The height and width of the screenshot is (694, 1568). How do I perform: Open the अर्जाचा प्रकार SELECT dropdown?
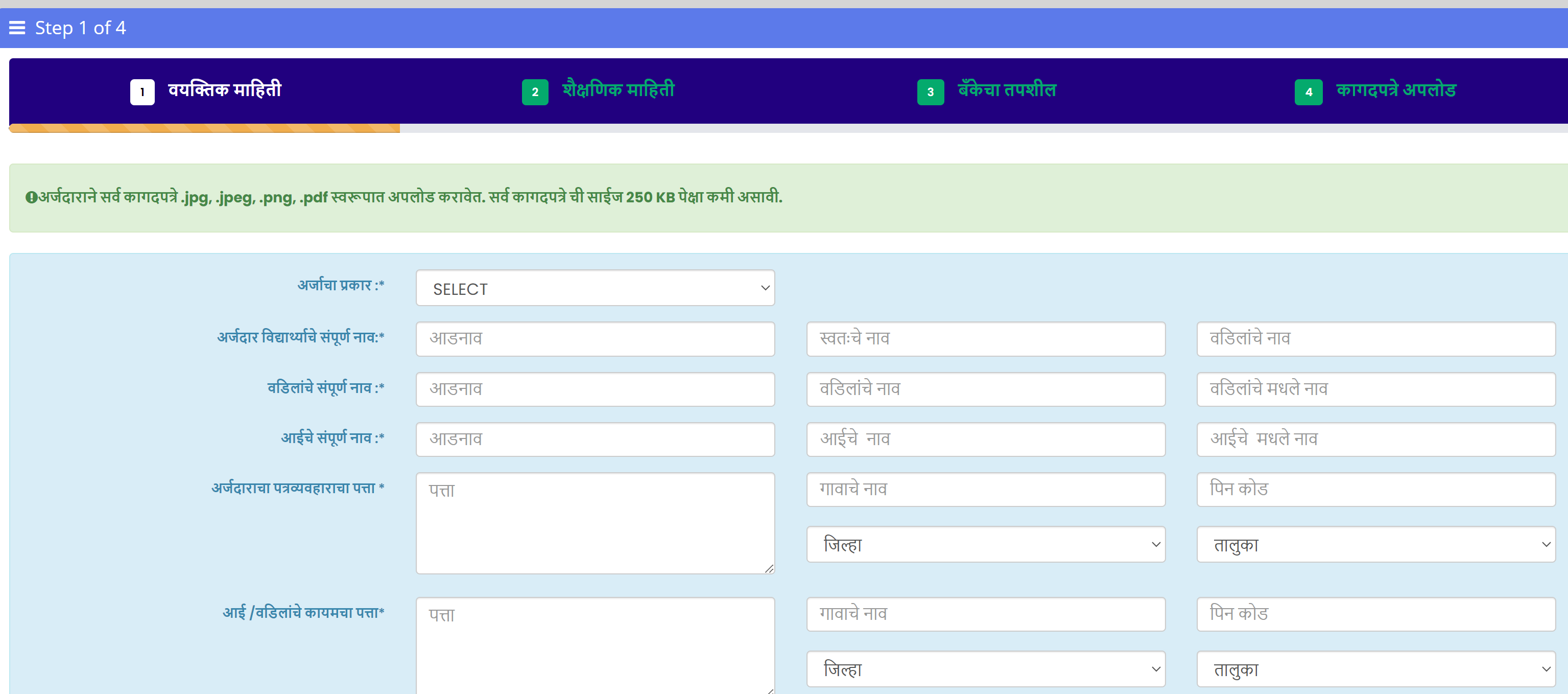point(596,288)
